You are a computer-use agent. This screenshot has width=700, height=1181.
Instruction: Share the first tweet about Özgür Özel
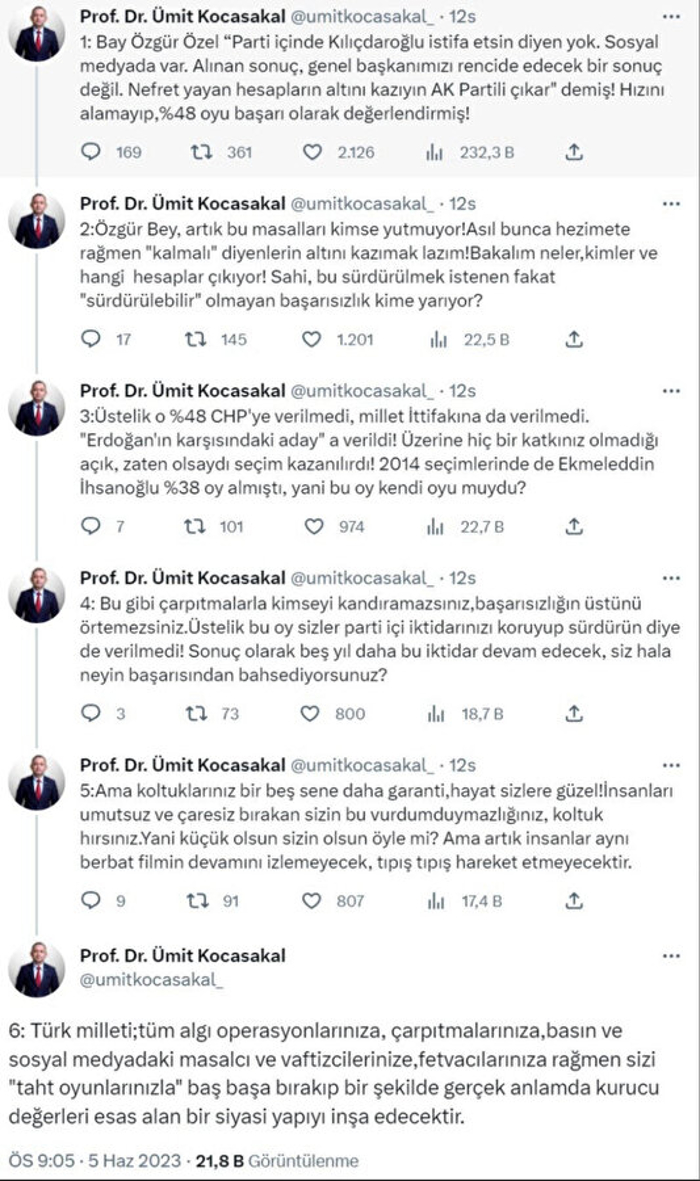573,152
